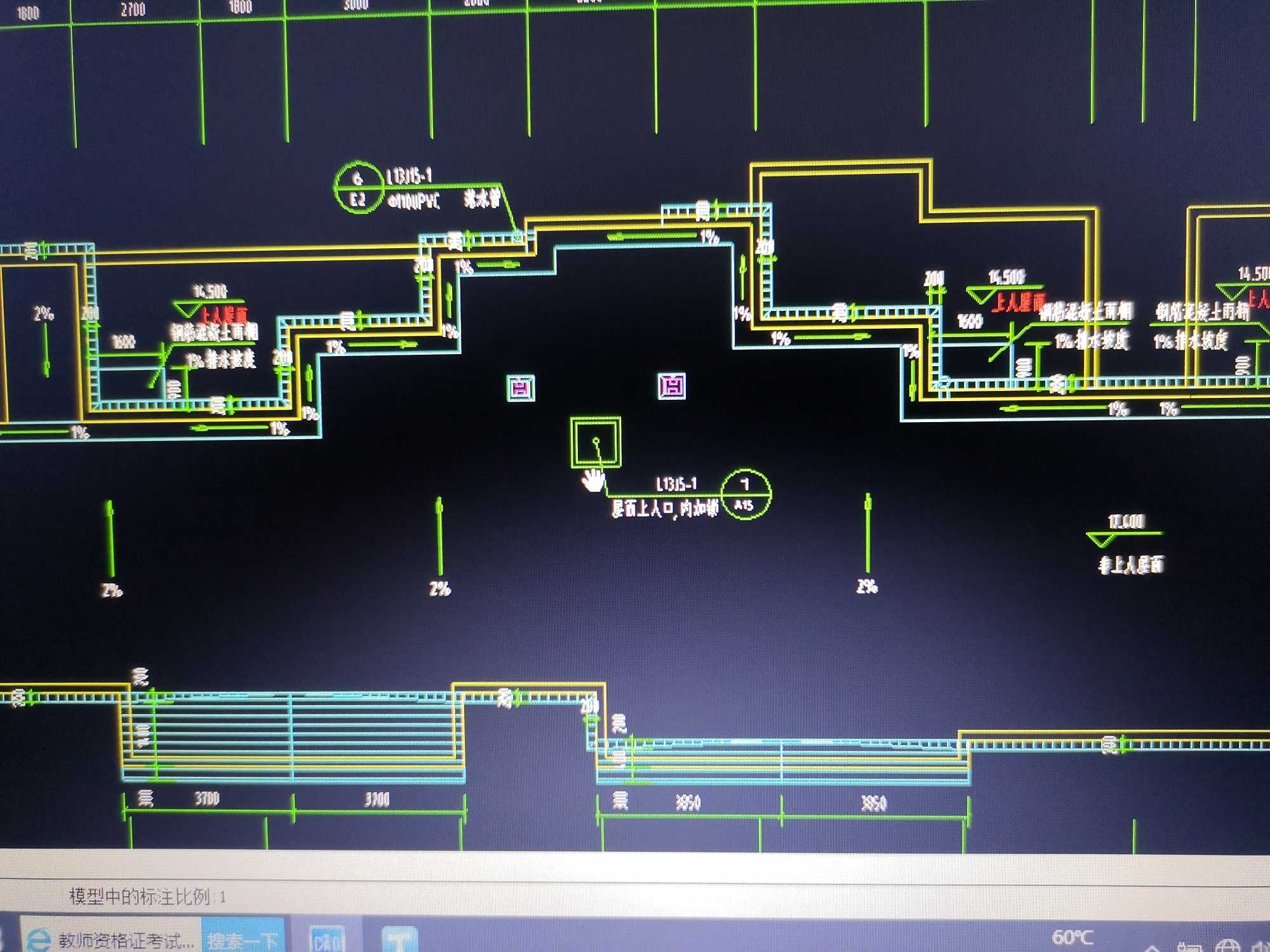Screen dimensions: 1270x952
Task: Select the φ100PVC pipe annotation text
Action: pos(413,202)
